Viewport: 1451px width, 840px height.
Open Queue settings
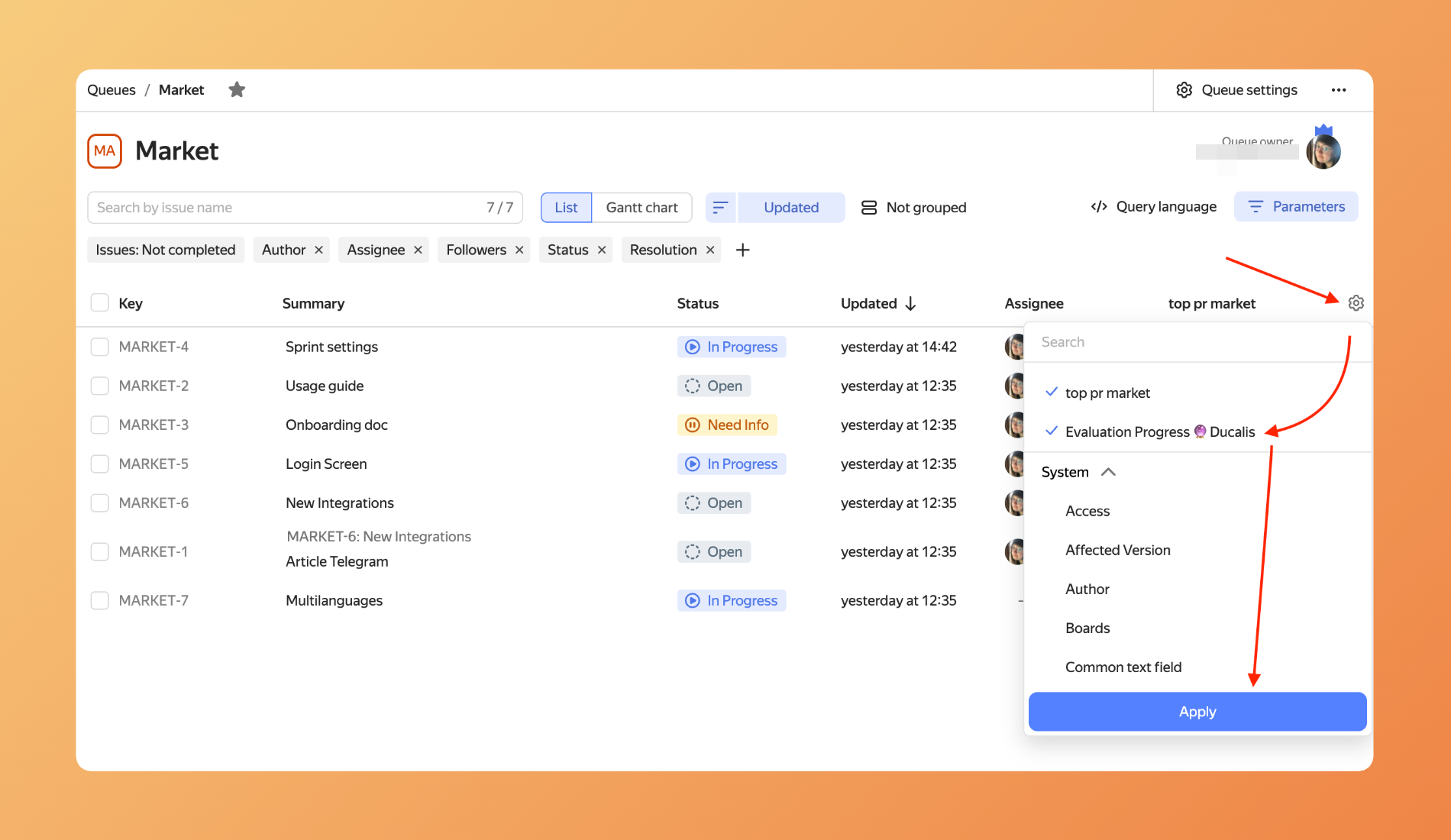click(x=1236, y=90)
